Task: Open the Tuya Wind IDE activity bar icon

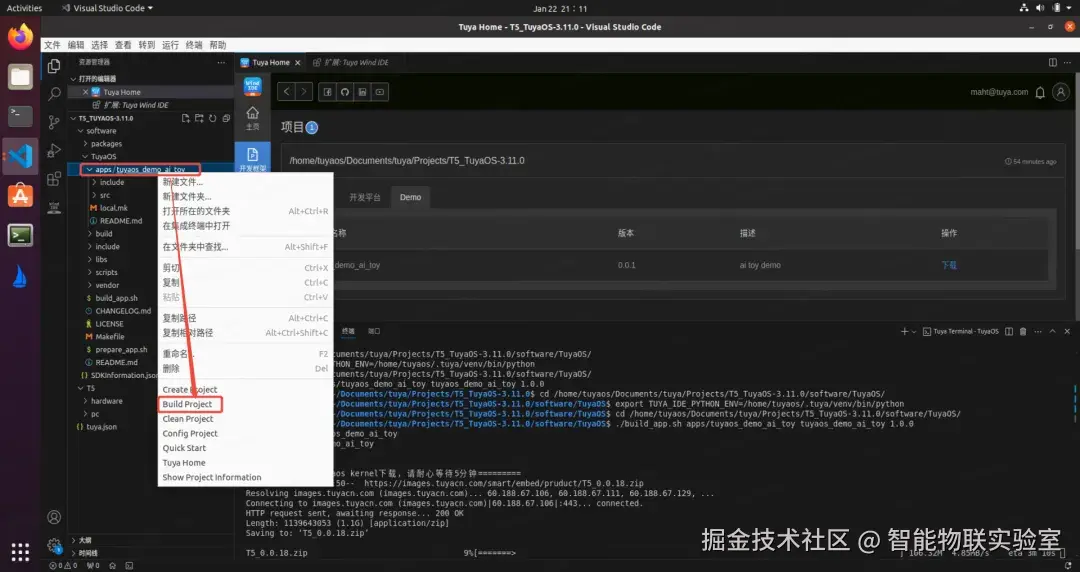Action: 54,207
